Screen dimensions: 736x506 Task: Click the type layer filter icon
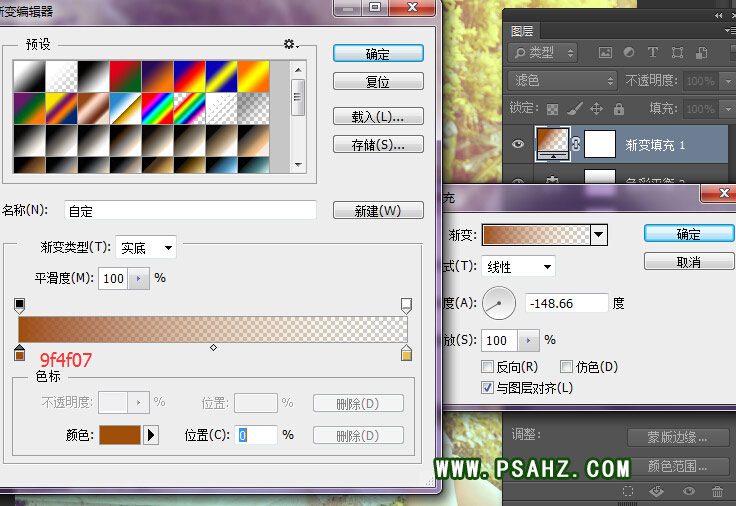coord(653,52)
